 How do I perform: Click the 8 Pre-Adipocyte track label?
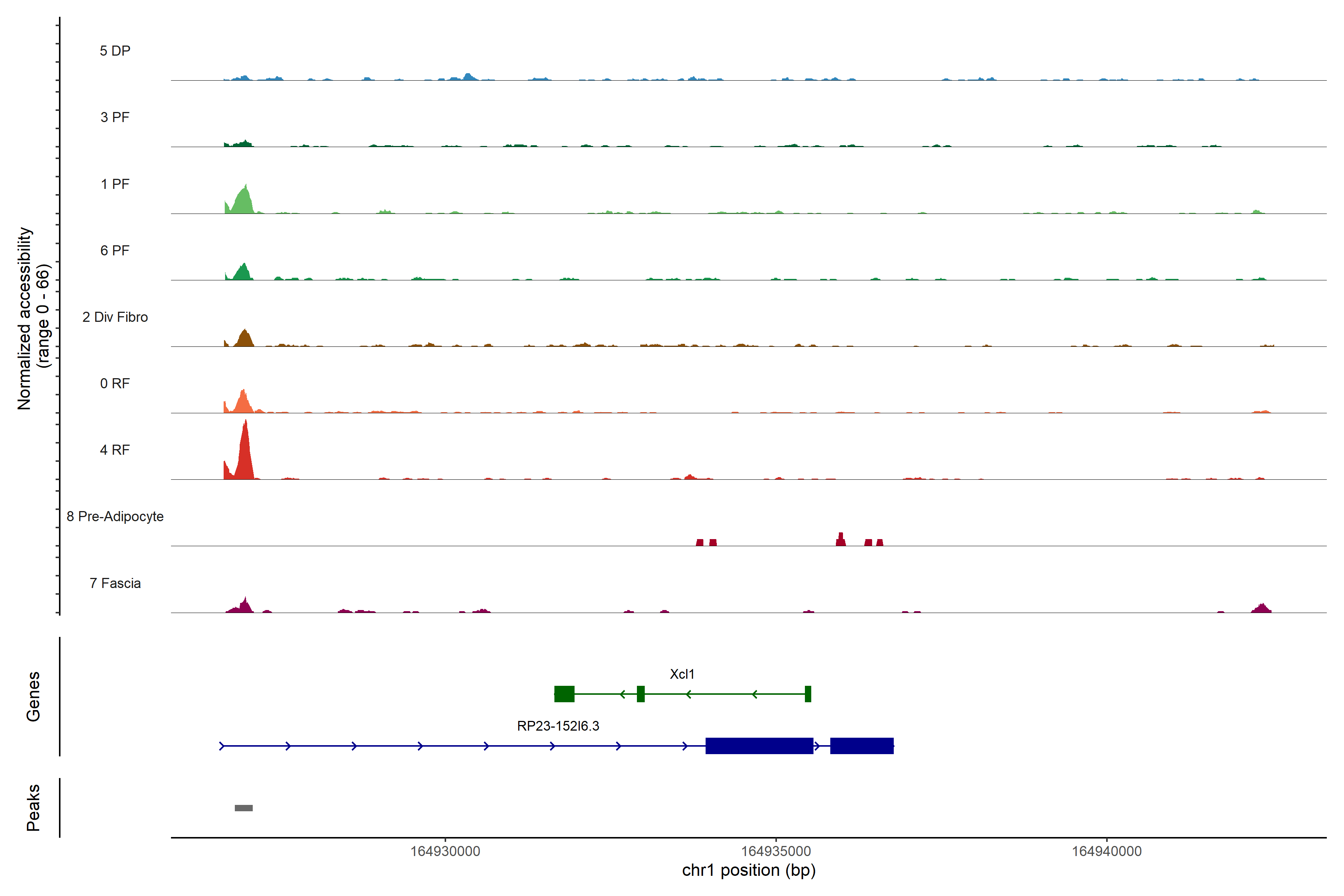(x=115, y=516)
